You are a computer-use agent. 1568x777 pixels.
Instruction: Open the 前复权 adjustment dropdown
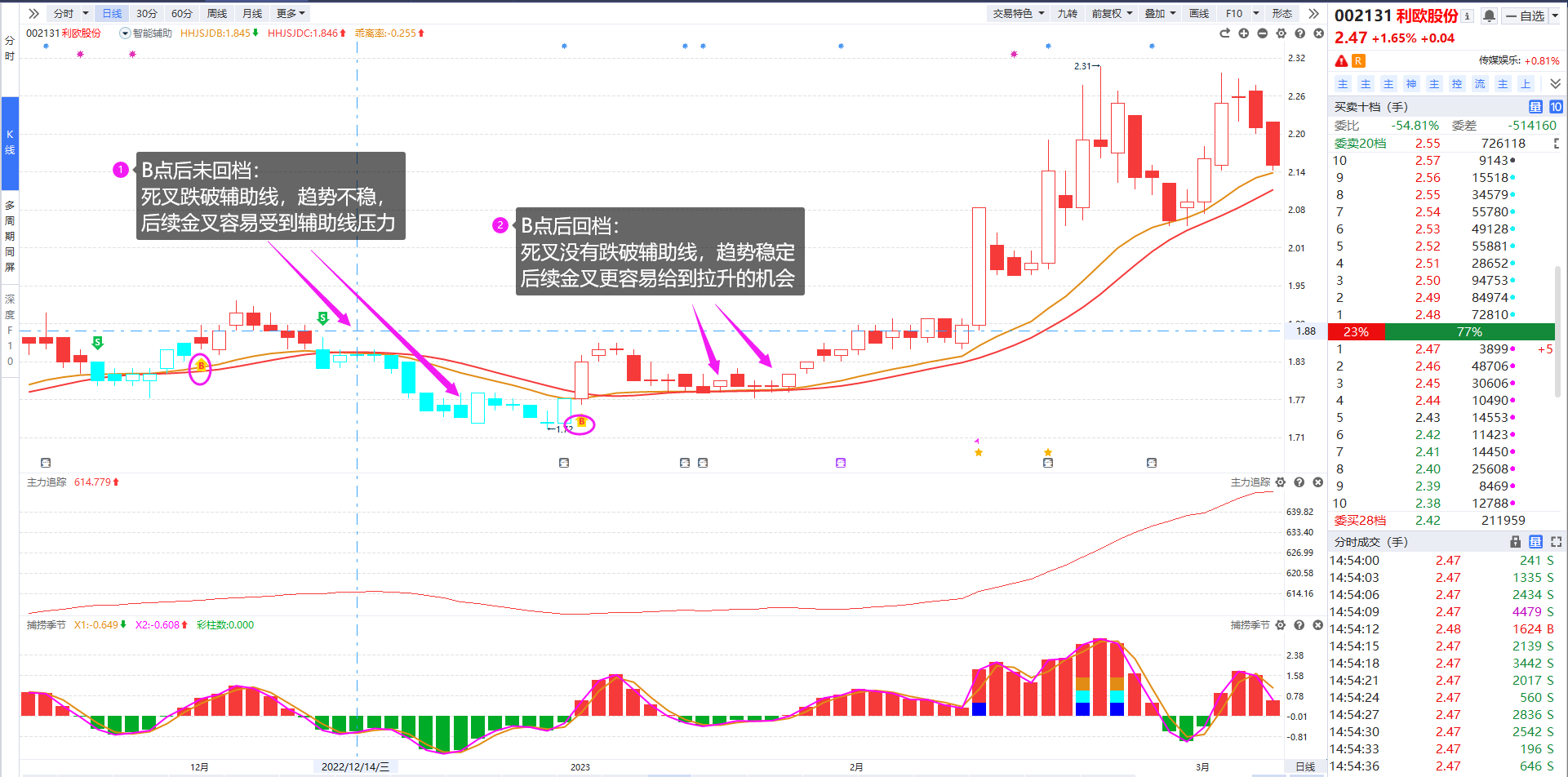[1112, 14]
